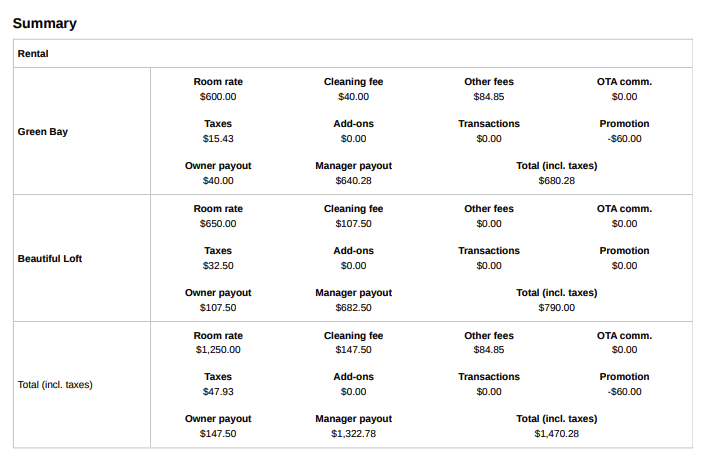Select the total cleaning fee $147.50 value
Screen dimensions: 710x465
tap(353, 350)
